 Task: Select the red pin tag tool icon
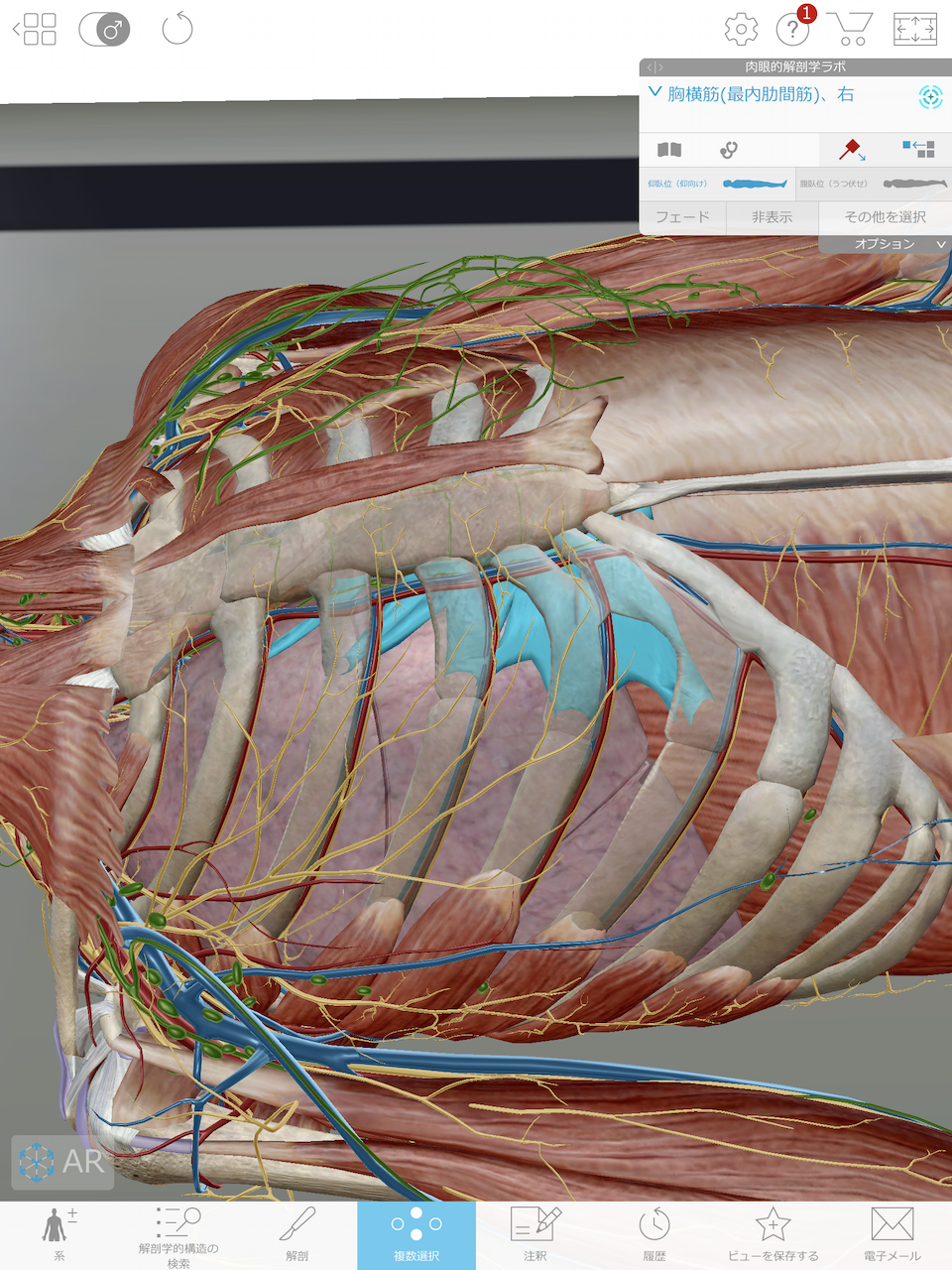(850, 150)
